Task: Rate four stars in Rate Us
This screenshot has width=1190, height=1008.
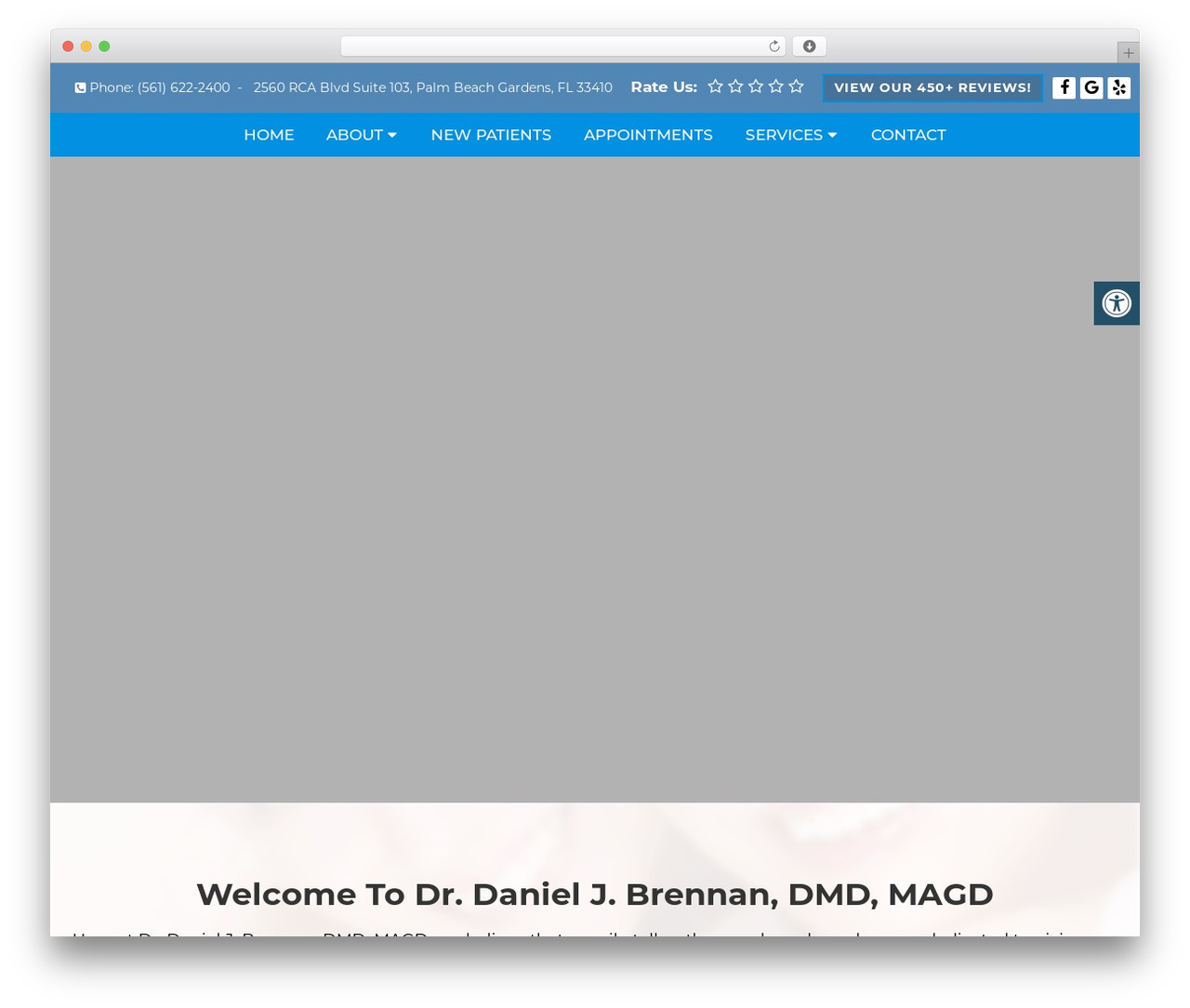Action: 775,86
